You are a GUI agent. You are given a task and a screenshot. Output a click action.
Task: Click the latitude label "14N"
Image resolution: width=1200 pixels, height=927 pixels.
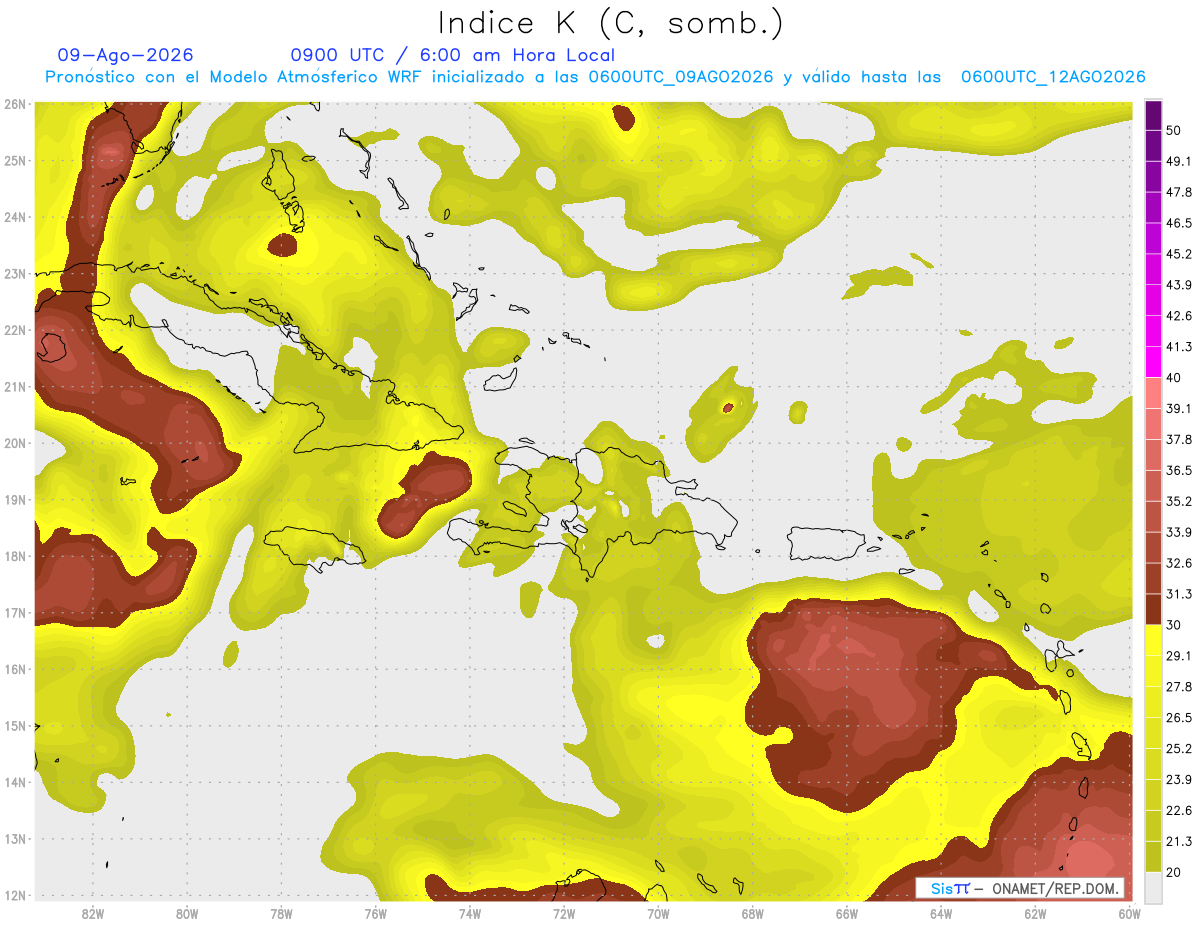[x=15, y=782]
